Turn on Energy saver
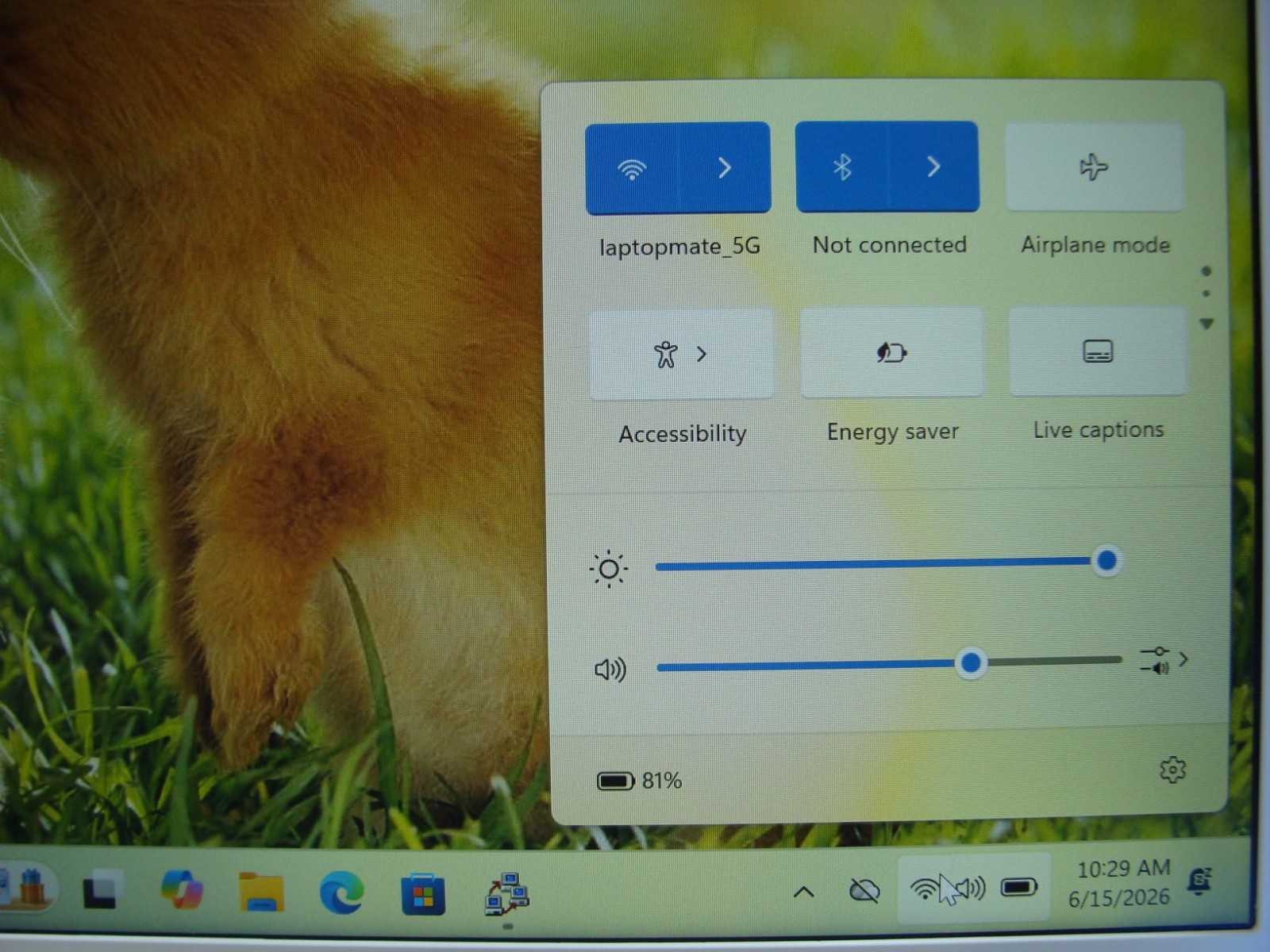 click(892, 352)
